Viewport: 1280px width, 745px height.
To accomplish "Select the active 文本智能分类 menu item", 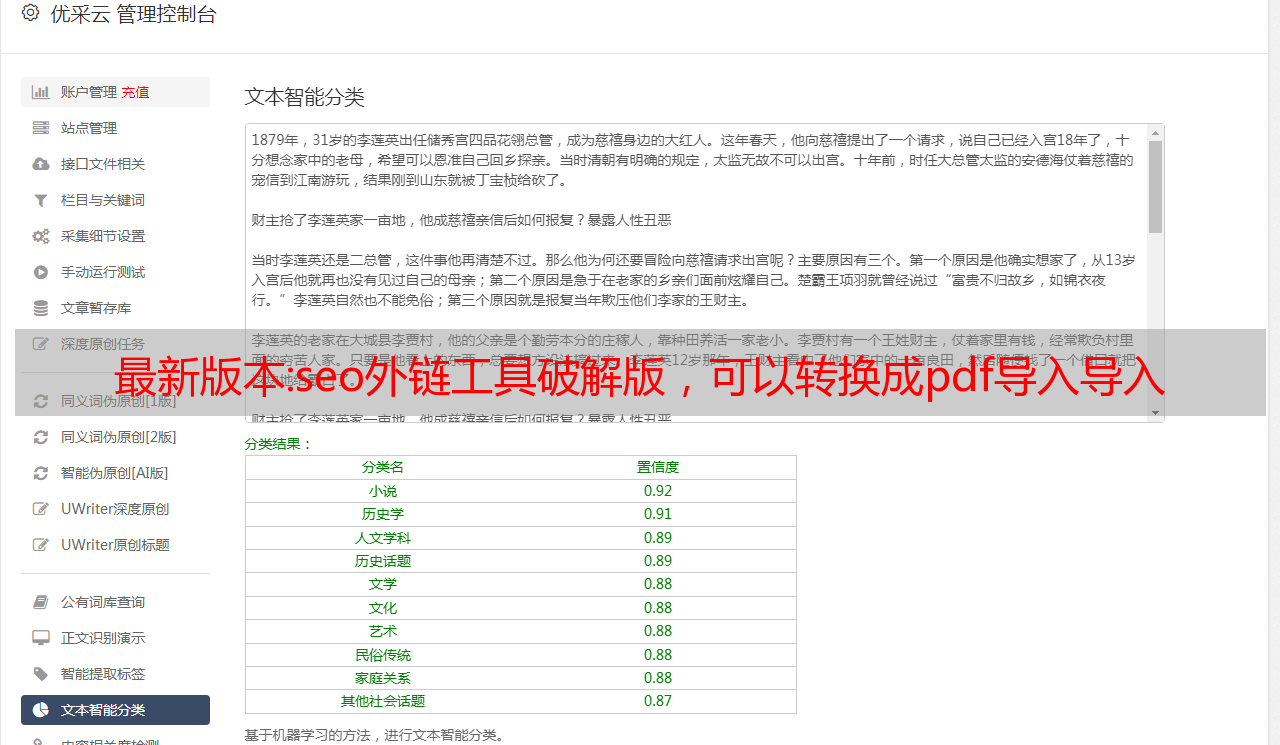I will pyautogui.click(x=115, y=710).
